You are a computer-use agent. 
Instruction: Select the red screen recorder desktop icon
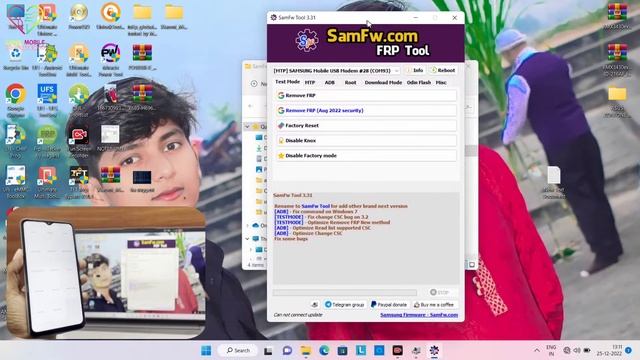click(x=79, y=141)
